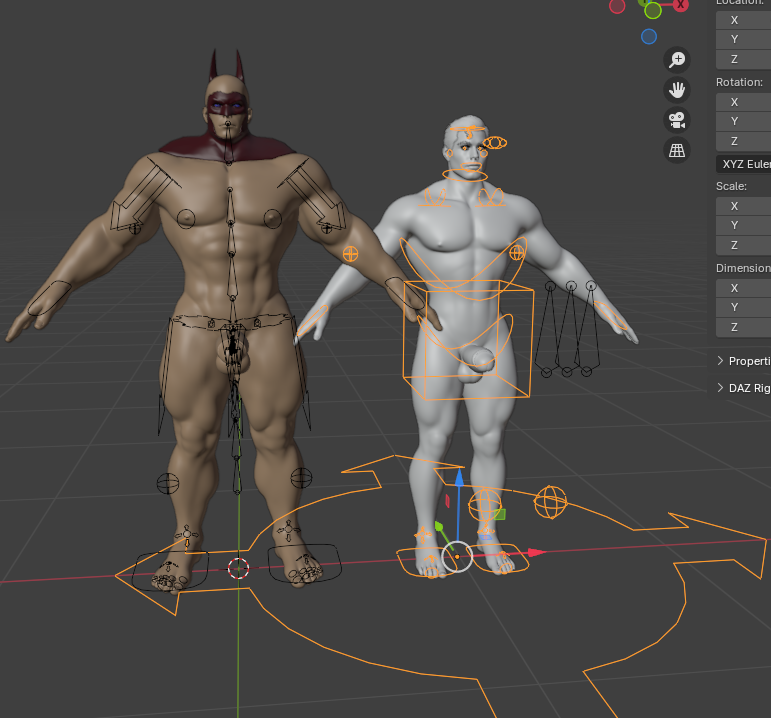The height and width of the screenshot is (718, 771).
Task: Click the green plane handle of the move gizmo
Action: [500, 514]
